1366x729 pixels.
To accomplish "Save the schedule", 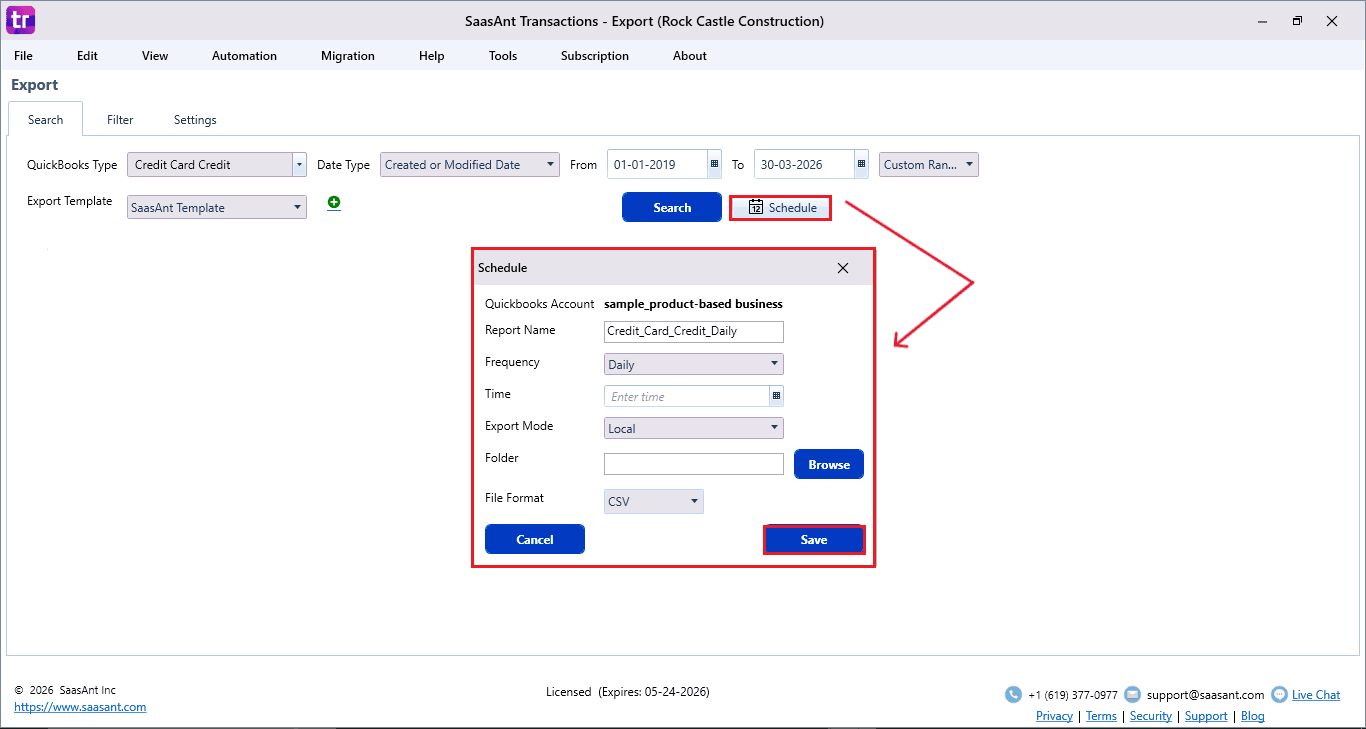I will coord(814,539).
